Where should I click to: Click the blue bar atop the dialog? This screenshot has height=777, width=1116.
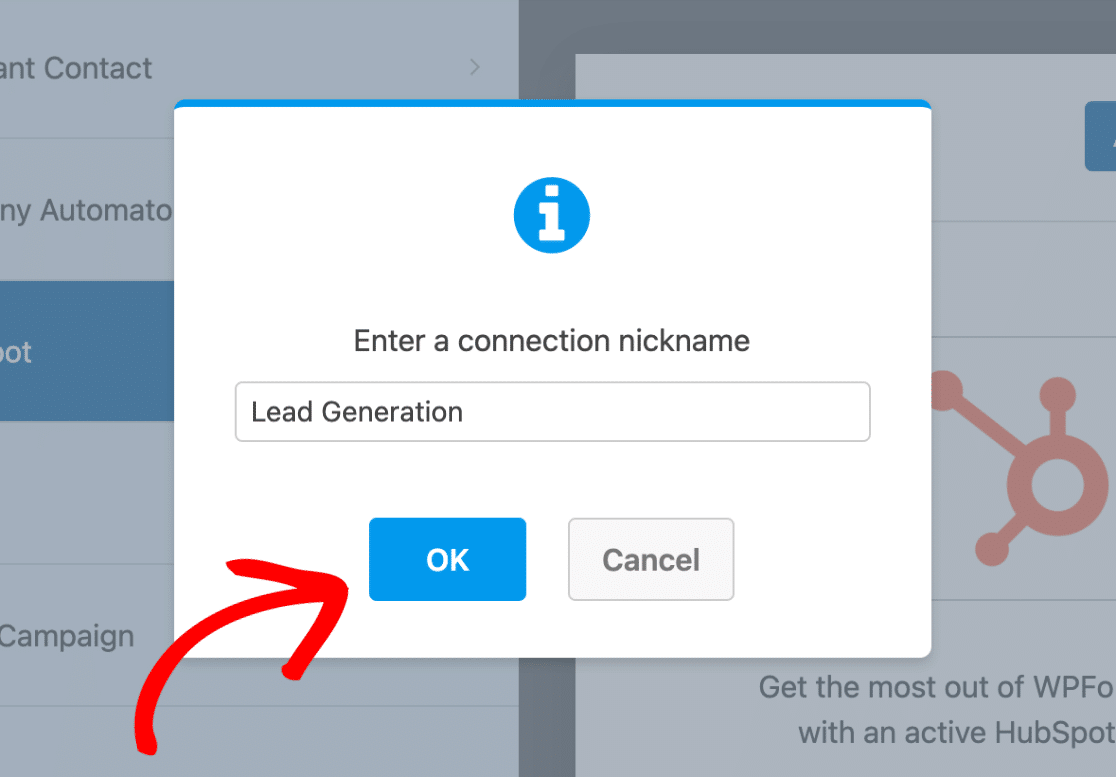552,103
